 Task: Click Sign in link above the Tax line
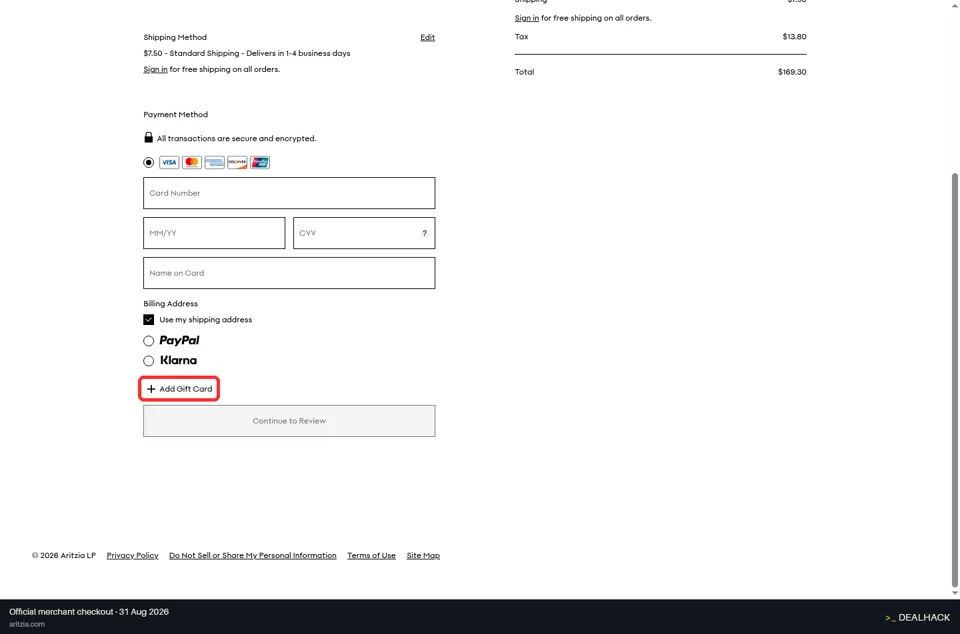coord(527,18)
